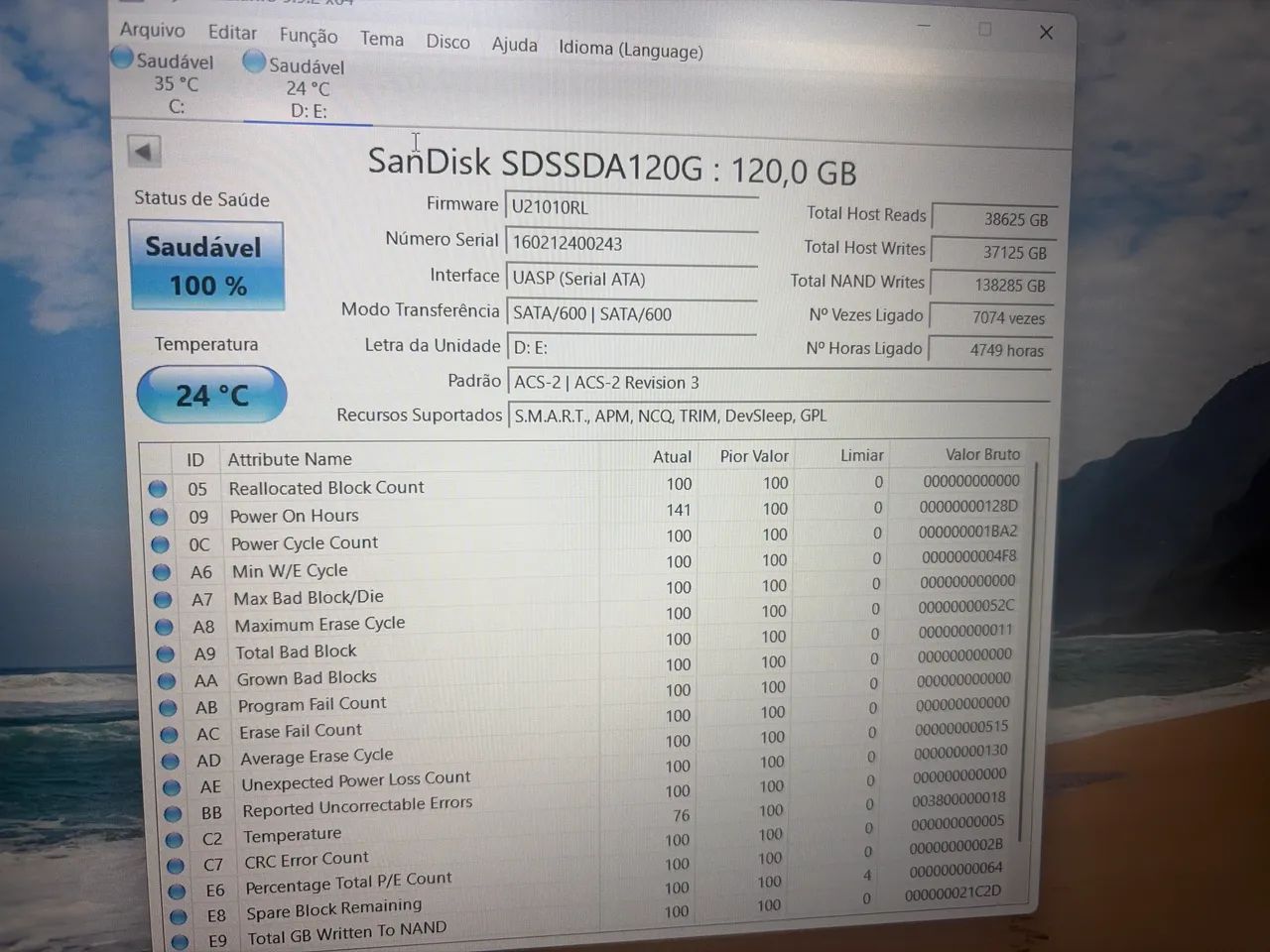This screenshot has height=952, width=1270.
Task: Open the Idioma (Language) menu
Action: 631,50
